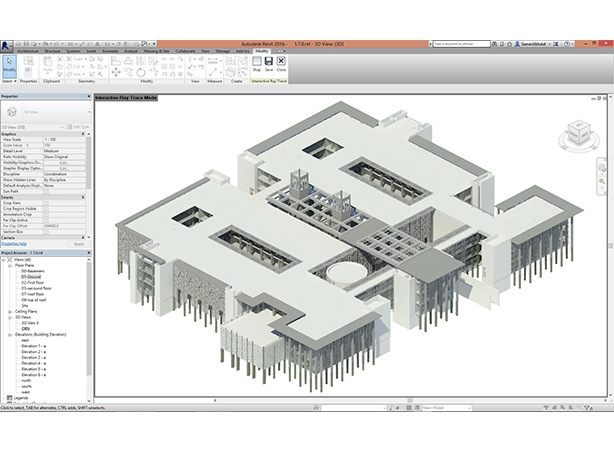Switch to the Massing & Site tab
This screenshot has width=614, height=449.
click(x=158, y=50)
